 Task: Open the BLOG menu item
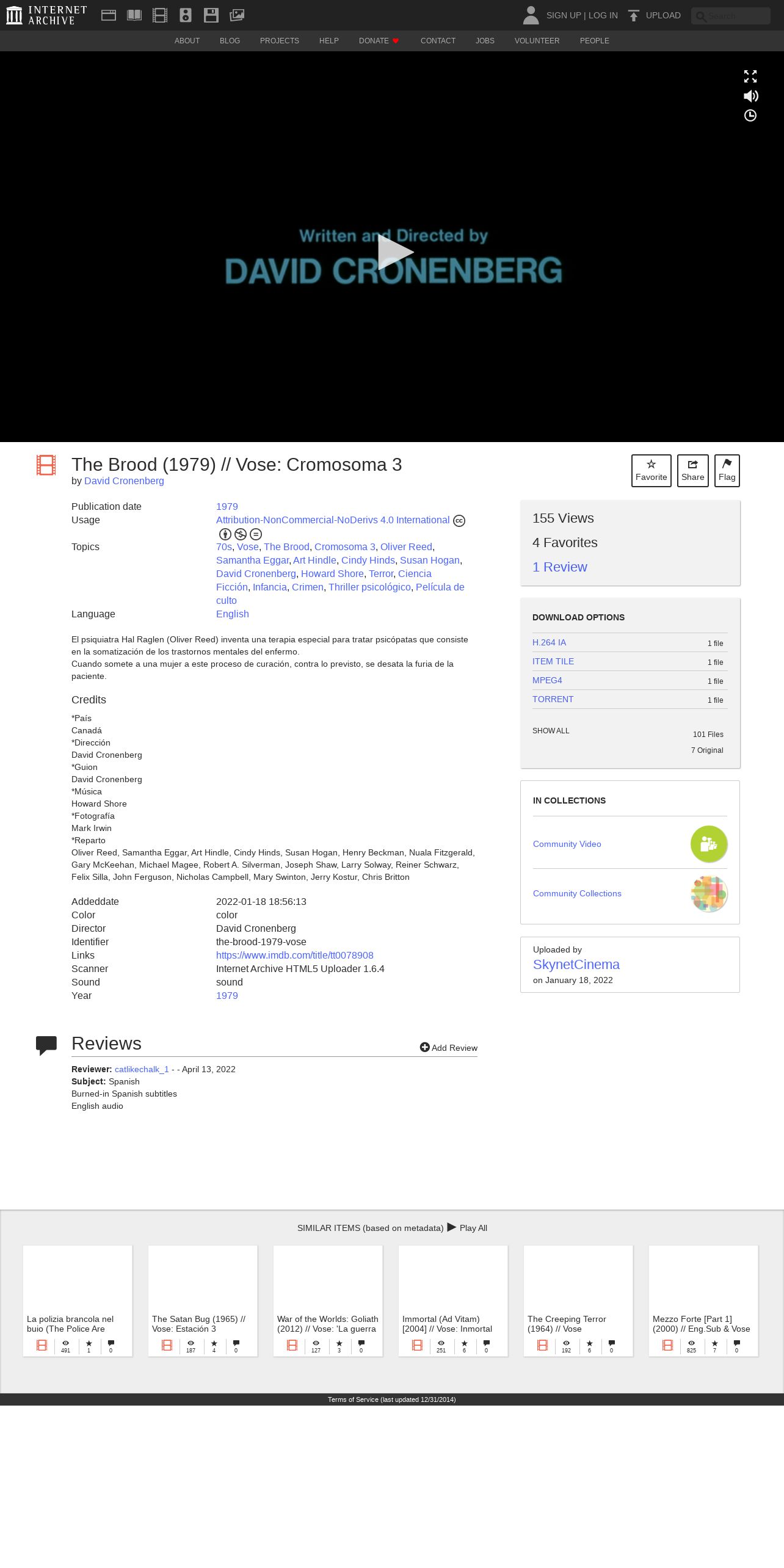[x=230, y=41]
